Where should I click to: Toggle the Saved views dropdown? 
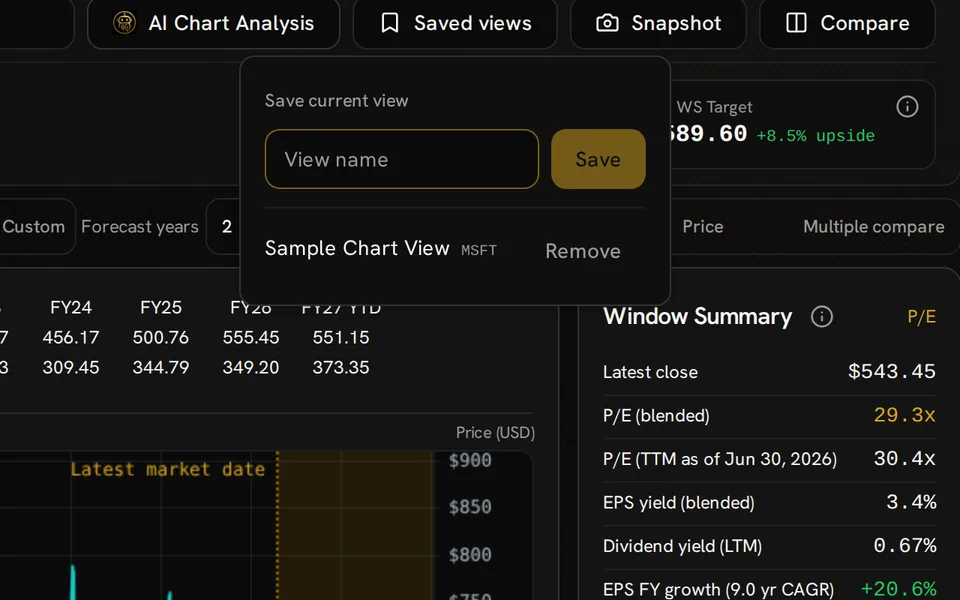455,23
